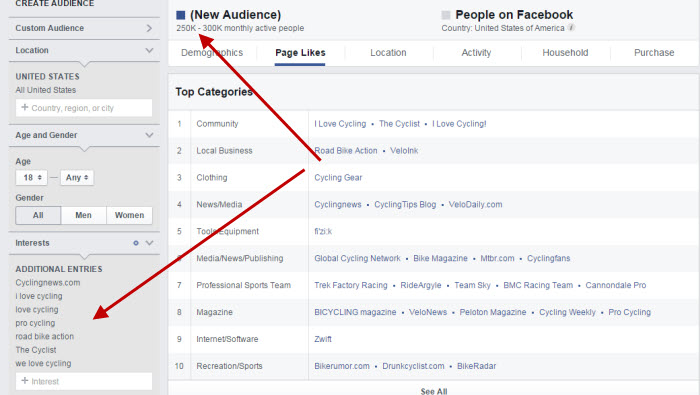Open the Bike Magazine link
This screenshot has width=700, height=395.
(440, 258)
